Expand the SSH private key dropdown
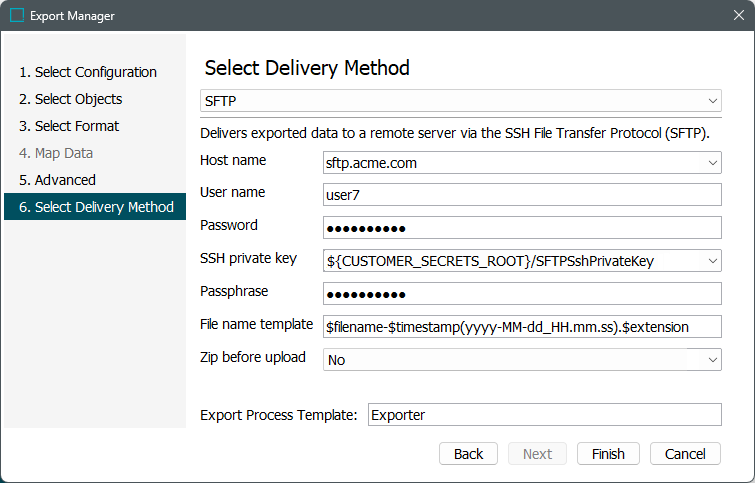 pos(713,261)
